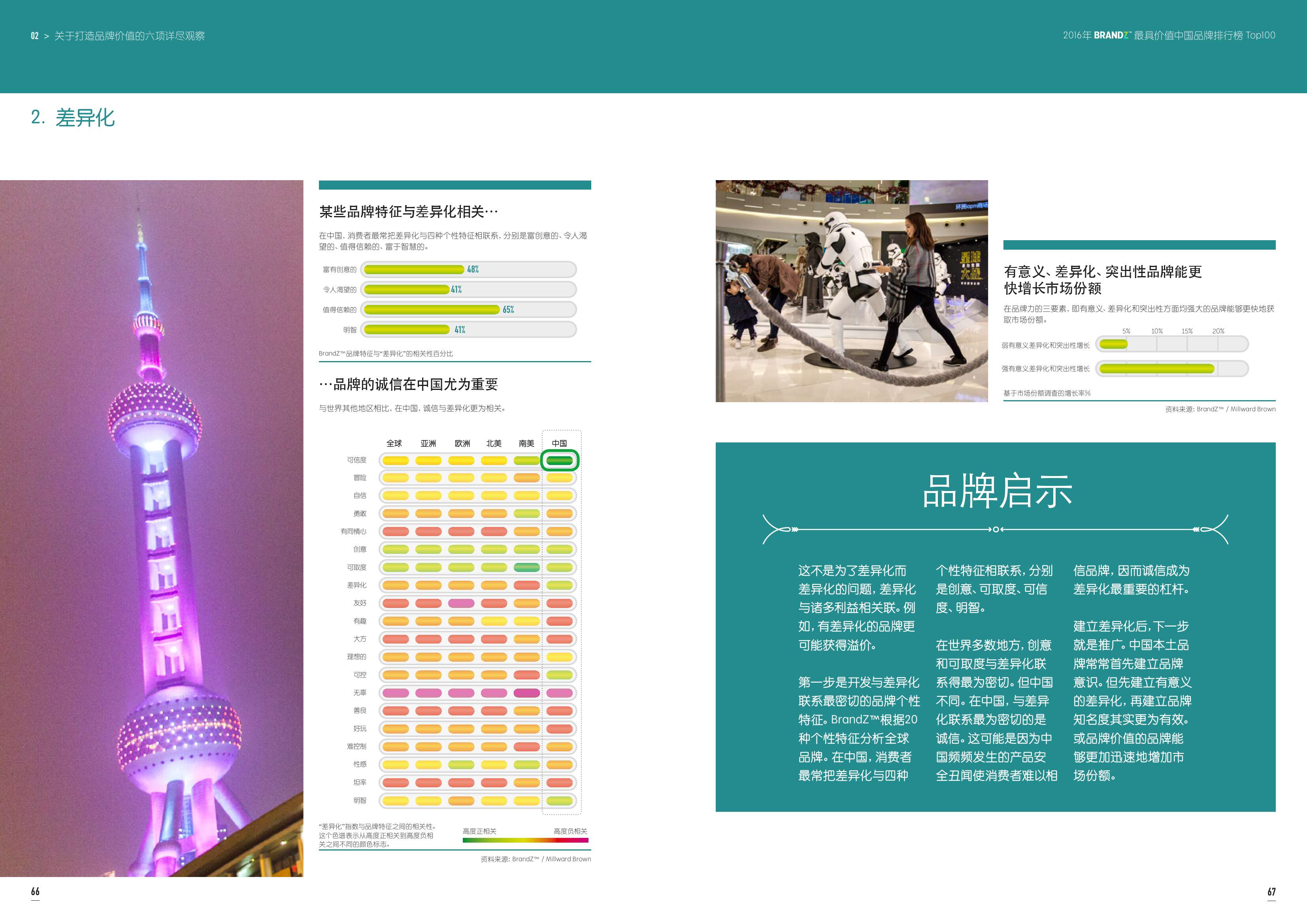
Task: Click the pink 欧洲 pill in 友好 row
Action: tap(461, 603)
